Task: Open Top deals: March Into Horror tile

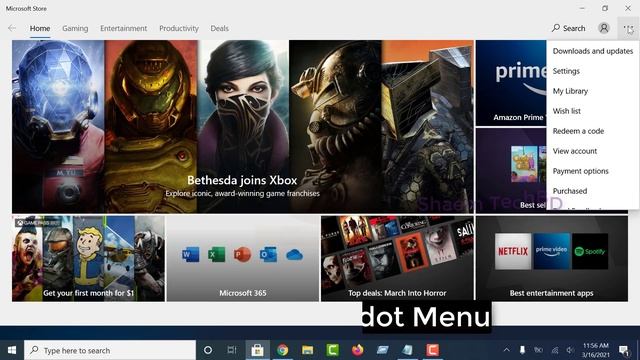Action: point(398,259)
